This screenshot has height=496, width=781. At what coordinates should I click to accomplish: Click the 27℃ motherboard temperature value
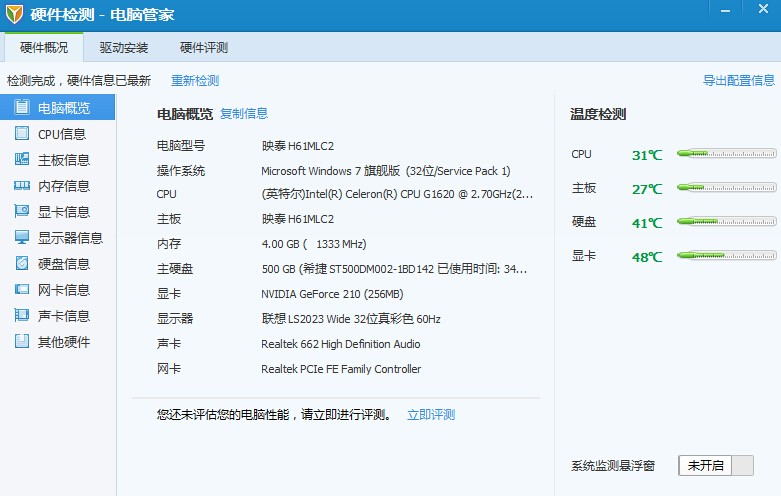tap(647, 189)
